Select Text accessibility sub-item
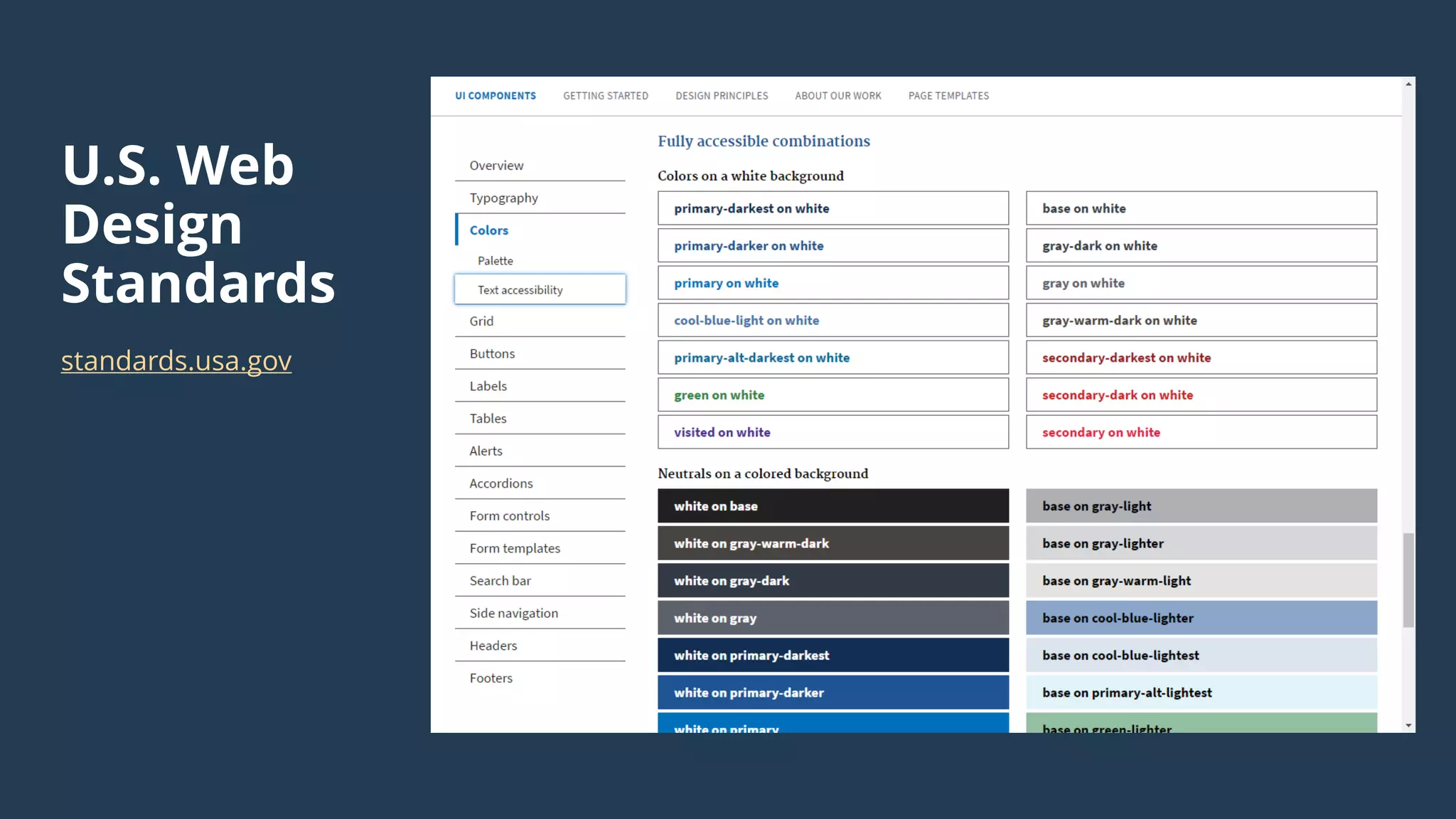This screenshot has height=819, width=1456. 540,289
